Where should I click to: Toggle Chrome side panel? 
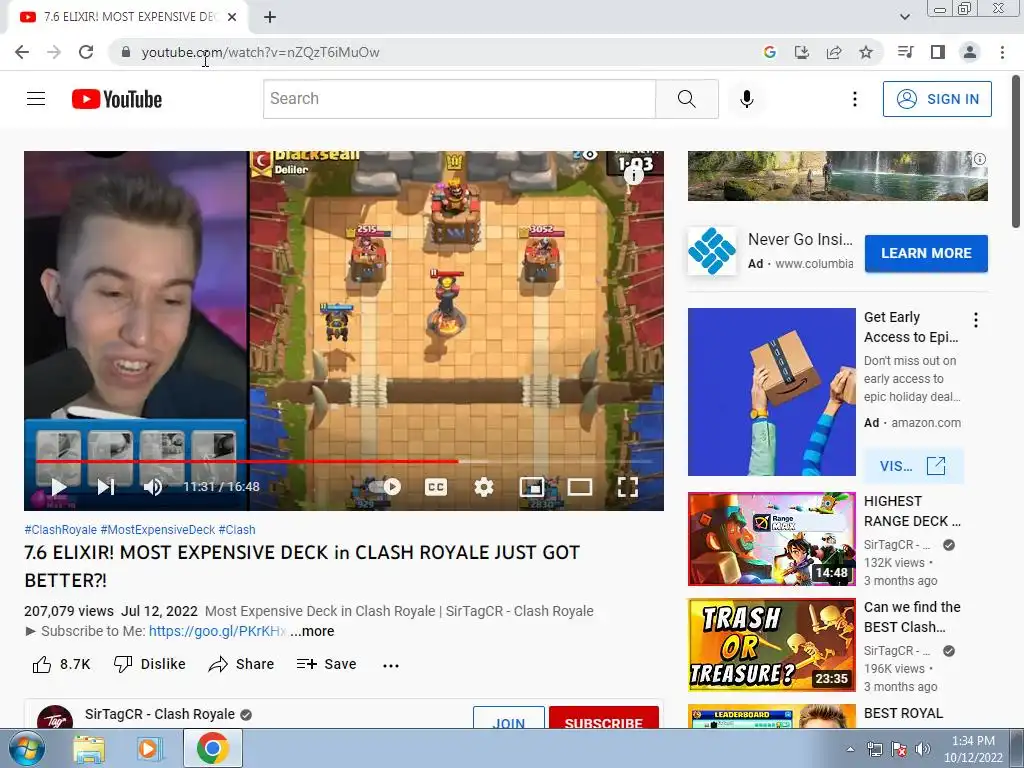click(x=937, y=52)
